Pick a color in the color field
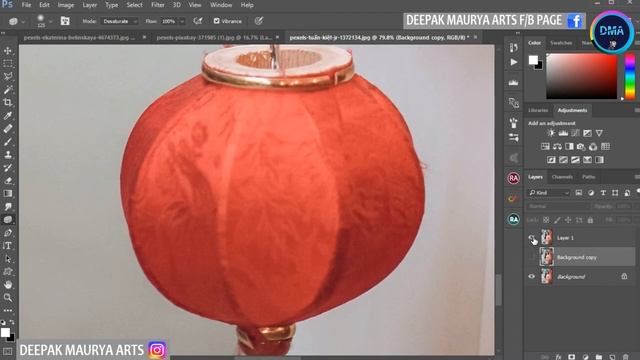This screenshot has height=360, width=640. click(x=582, y=76)
